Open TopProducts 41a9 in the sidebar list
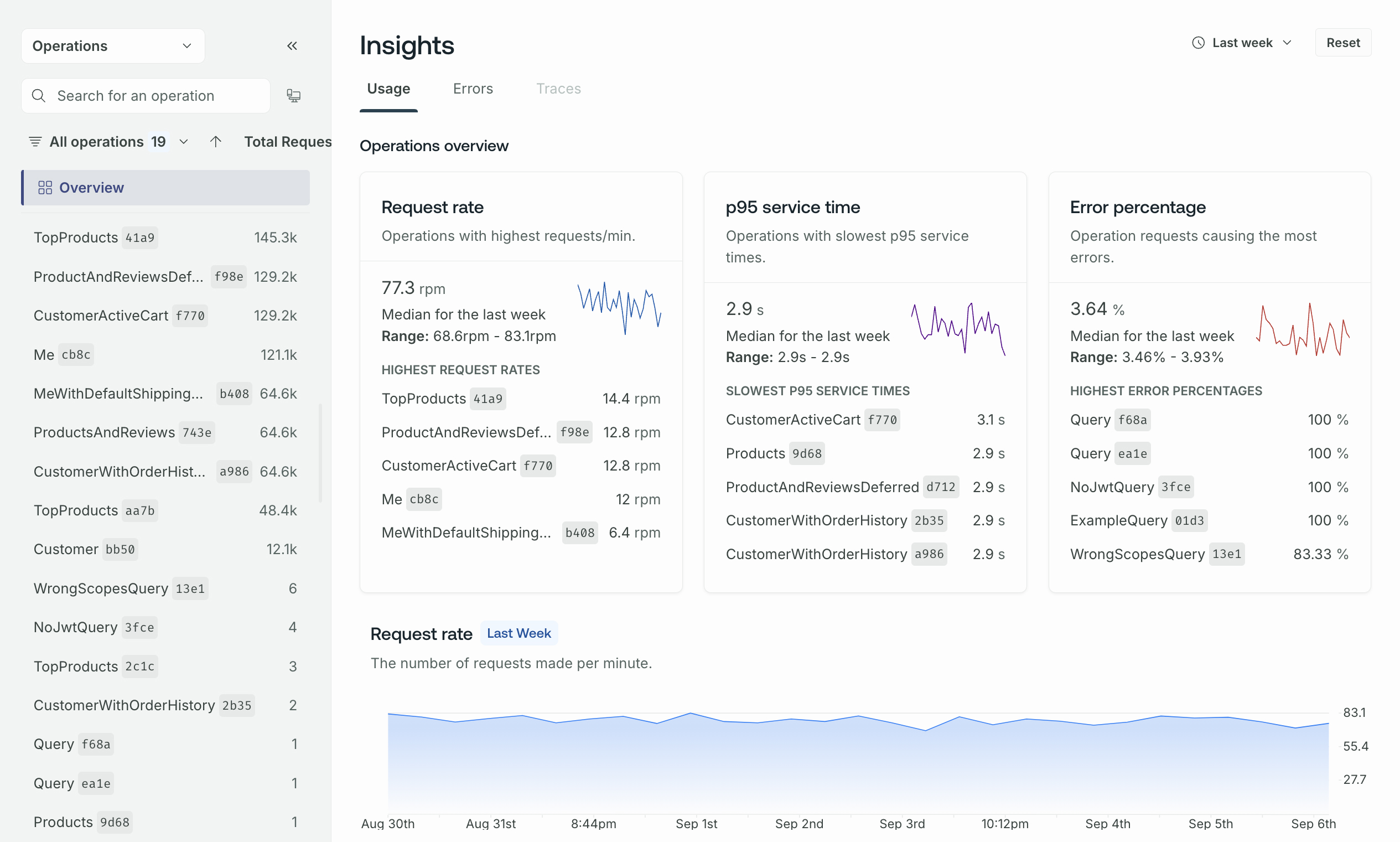The image size is (1400, 842). pyautogui.click(x=165, y=237)
